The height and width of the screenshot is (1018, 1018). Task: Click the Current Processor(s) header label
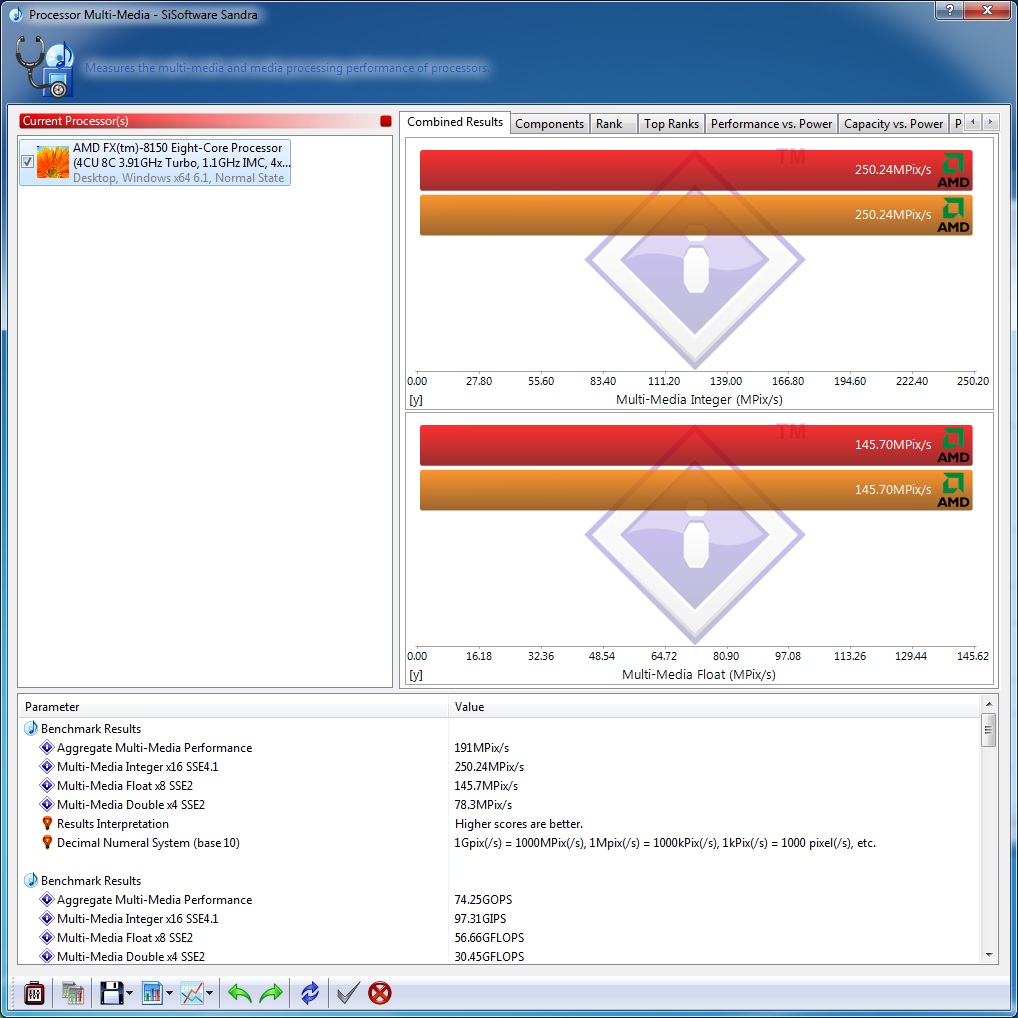tap(75, 121)
